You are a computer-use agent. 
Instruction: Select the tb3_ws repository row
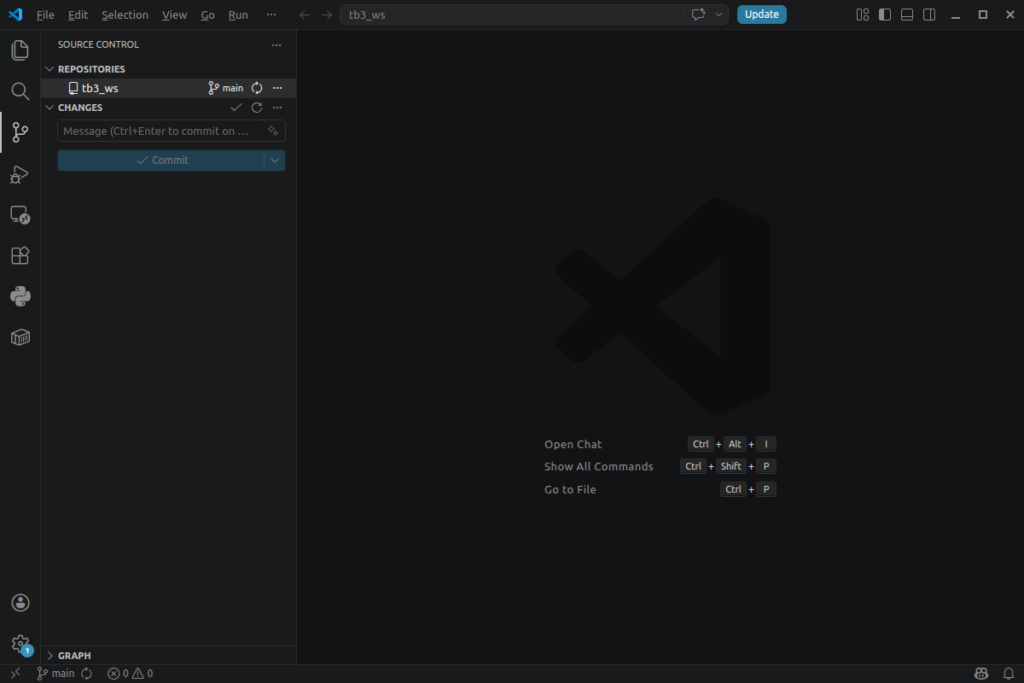click(x=168, y=88)
